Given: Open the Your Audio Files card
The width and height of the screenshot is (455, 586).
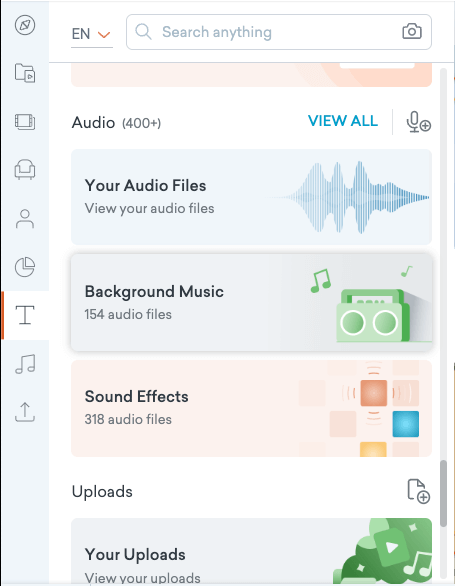Looking at the screenshot, I should pyautogui.click(x=251, y=197).
